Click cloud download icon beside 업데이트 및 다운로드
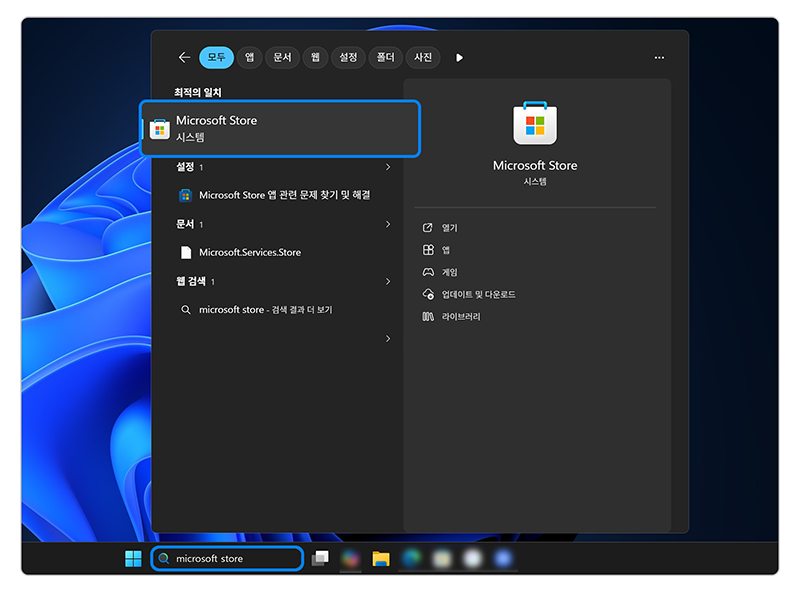This screenshot has width=800, height=591. (428, 294)
